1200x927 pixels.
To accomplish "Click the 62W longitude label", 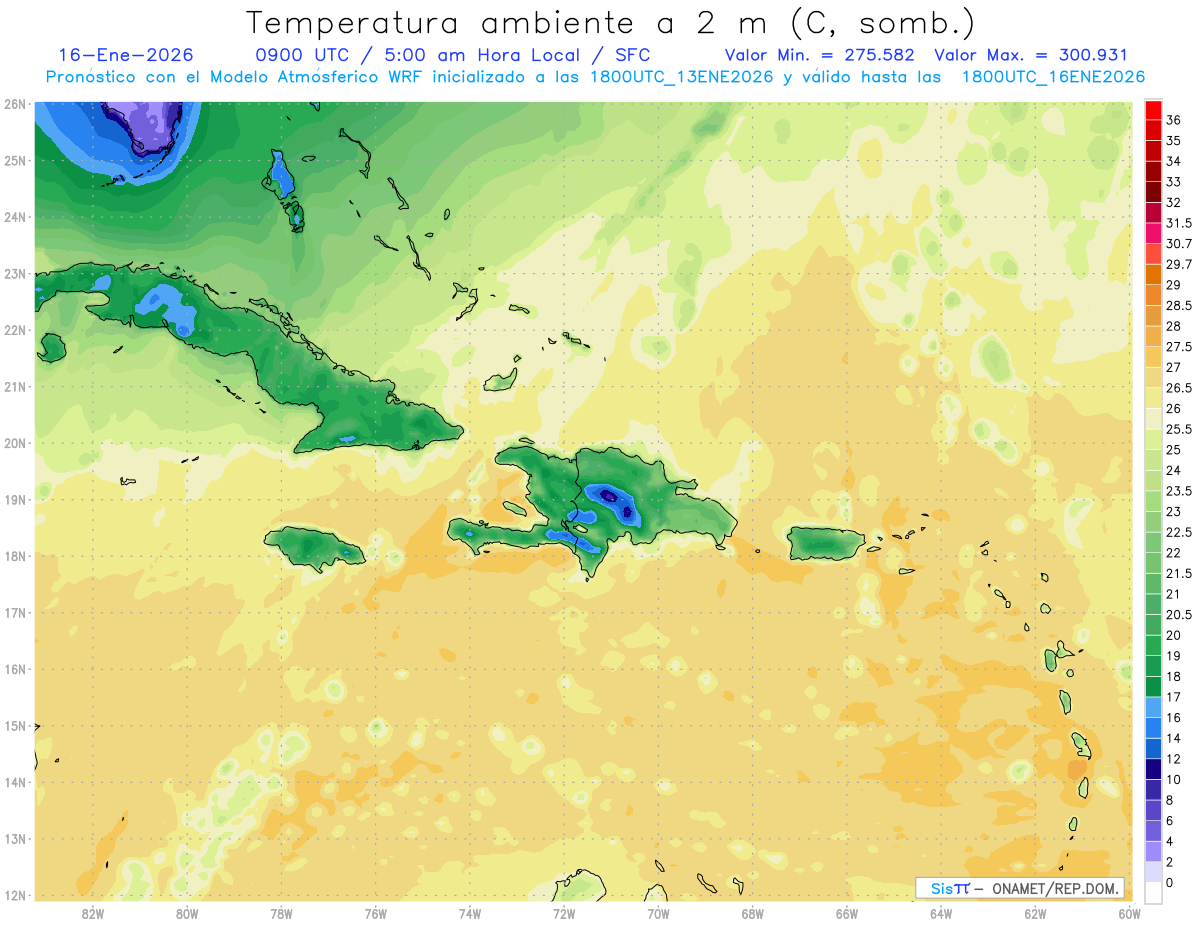I will (1035, 913).
